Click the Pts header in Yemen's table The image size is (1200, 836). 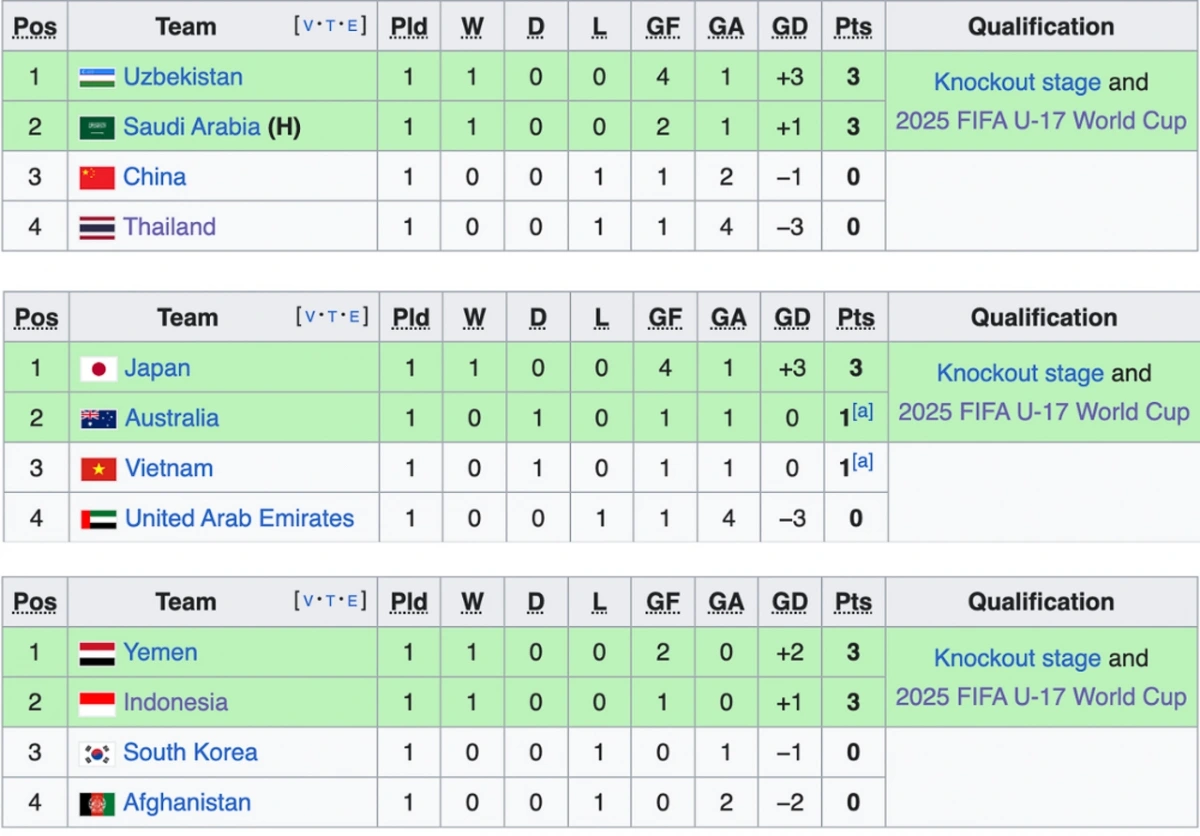pyautogui.click(x=853, y=602)
